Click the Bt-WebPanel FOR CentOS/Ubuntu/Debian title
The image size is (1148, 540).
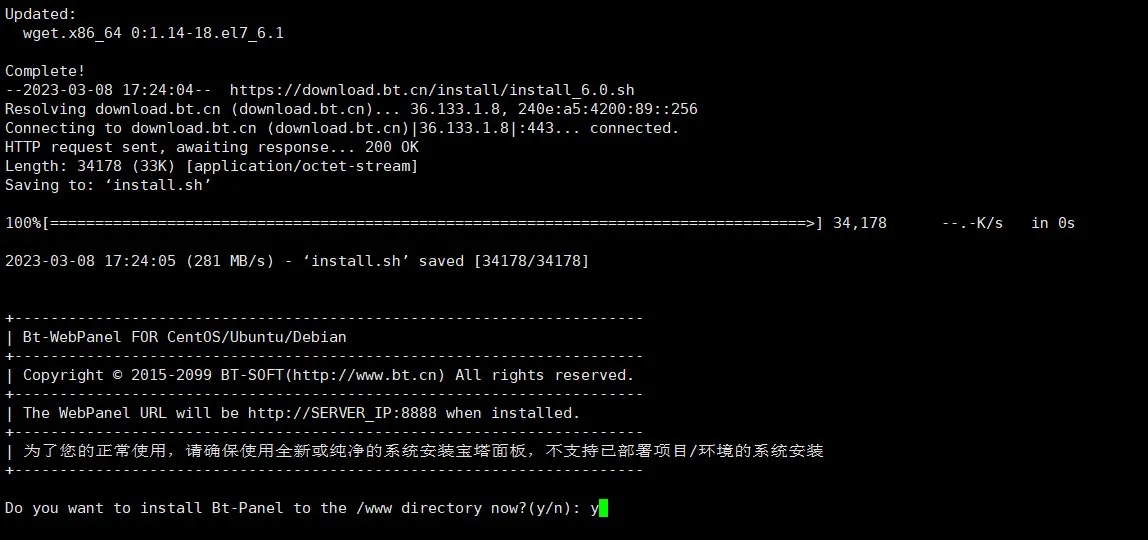tap(184, 337)
